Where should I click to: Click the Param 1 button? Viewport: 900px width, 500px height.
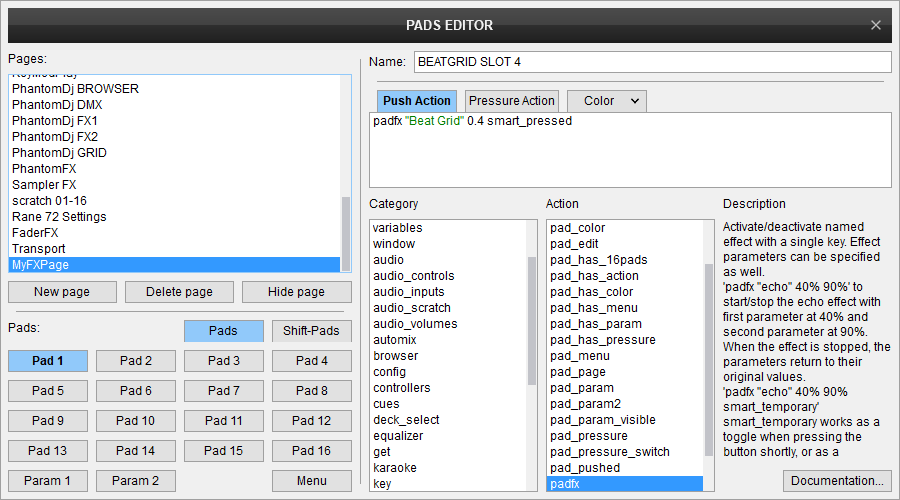[48, 481]
